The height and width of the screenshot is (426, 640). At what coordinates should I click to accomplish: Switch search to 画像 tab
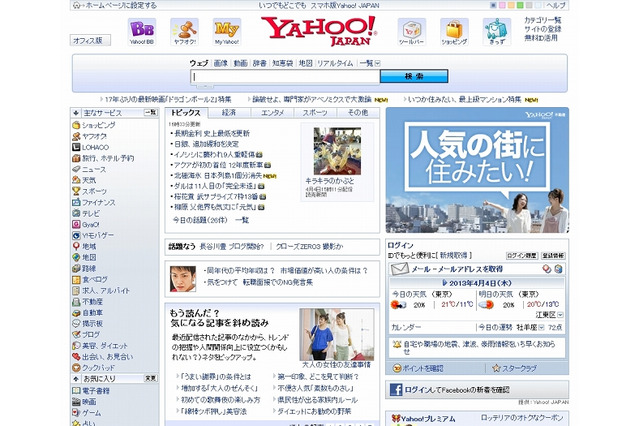click(x=221, y=63)
